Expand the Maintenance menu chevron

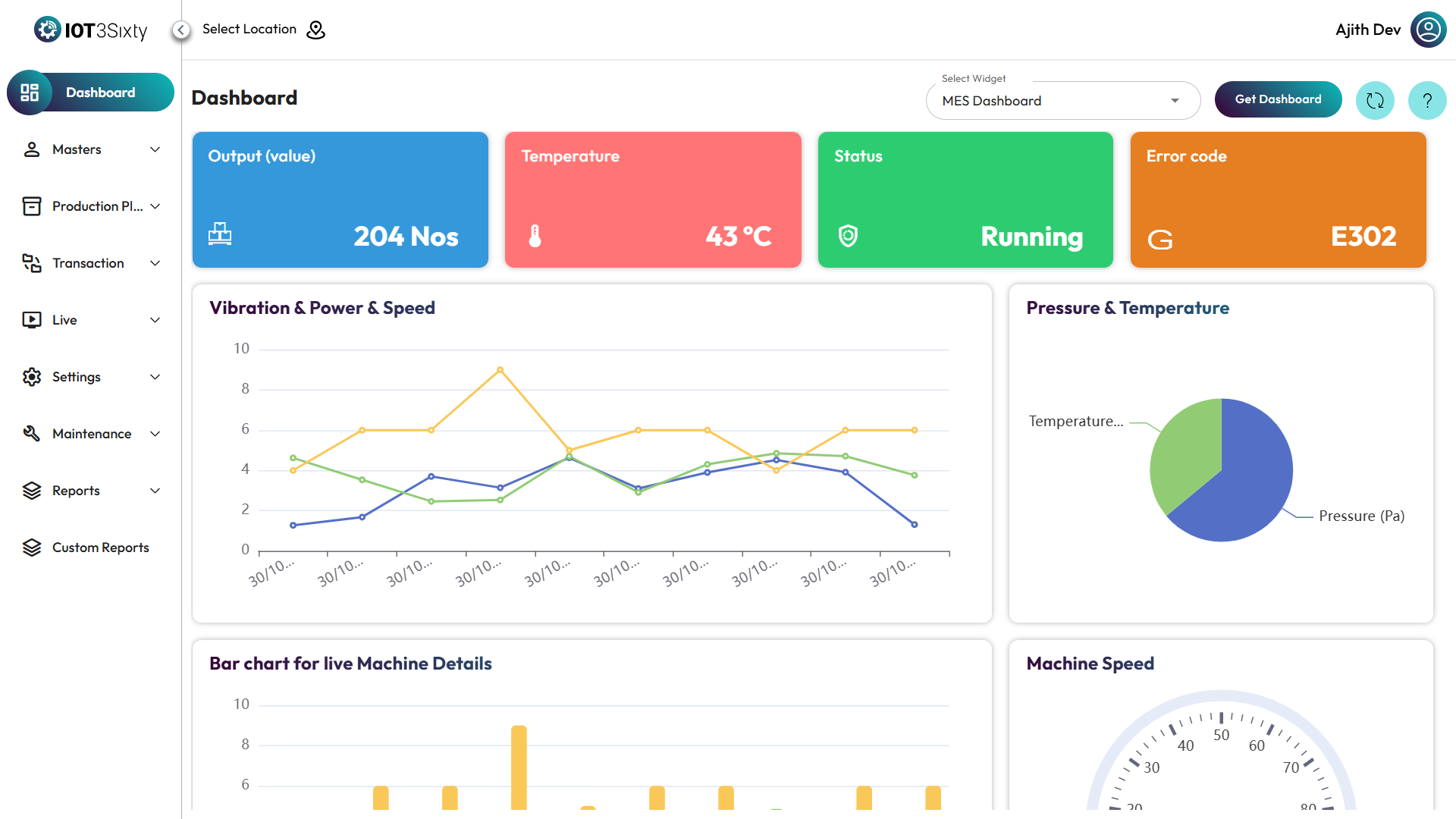click(x=155, y=434)
